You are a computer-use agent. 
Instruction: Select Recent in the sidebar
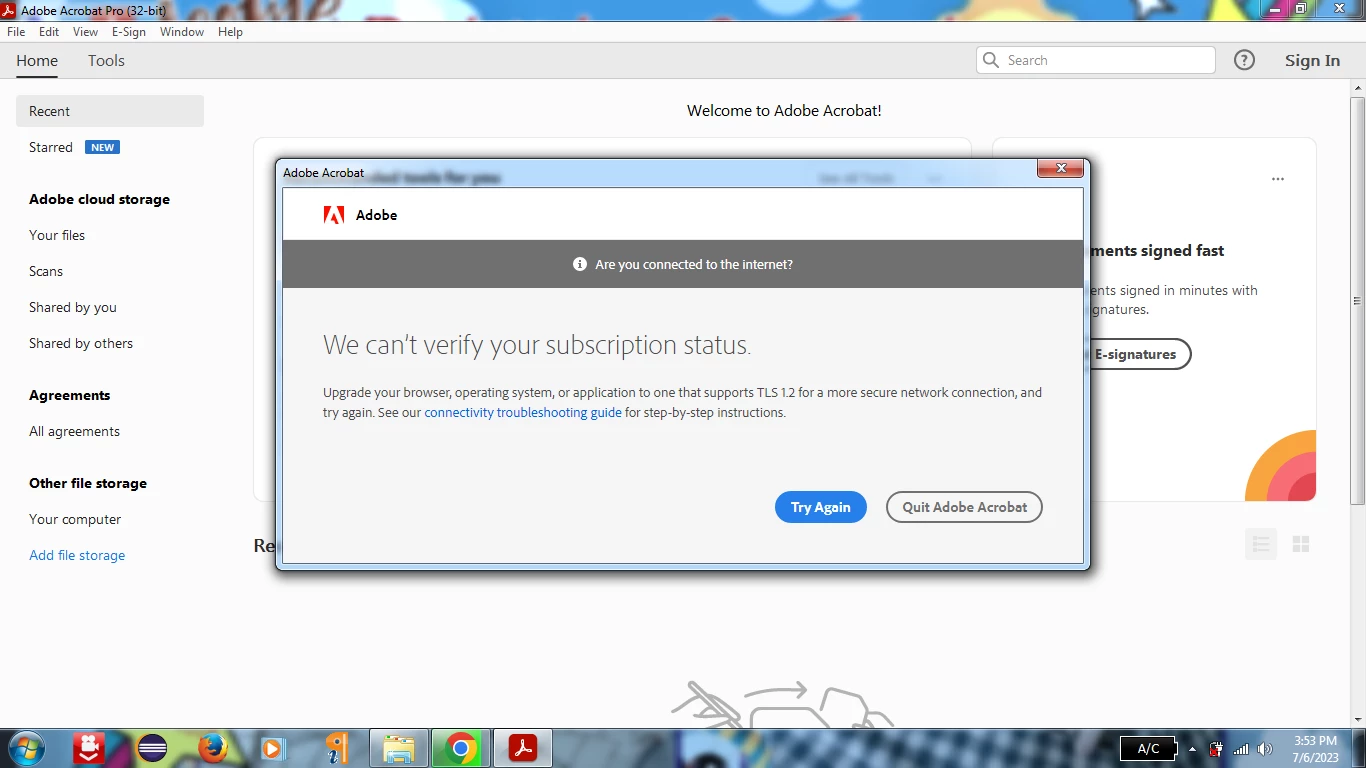(110, 111)
